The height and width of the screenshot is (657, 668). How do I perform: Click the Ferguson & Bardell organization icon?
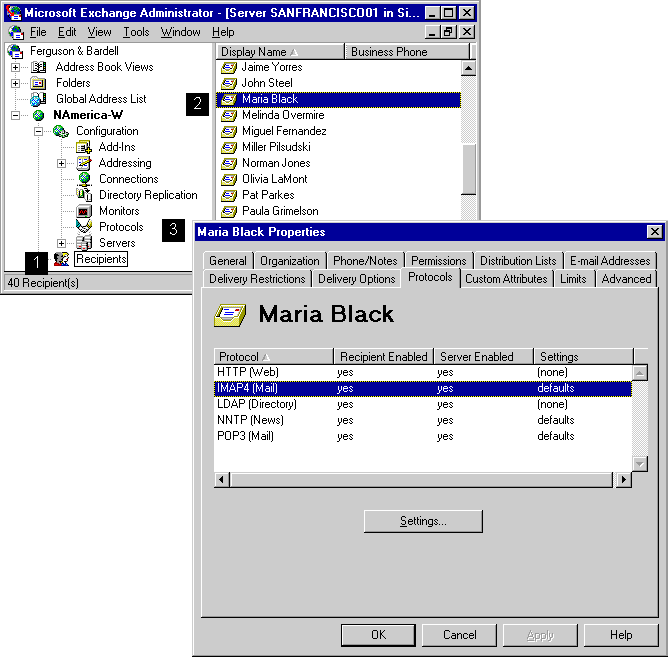pos(15,51)
